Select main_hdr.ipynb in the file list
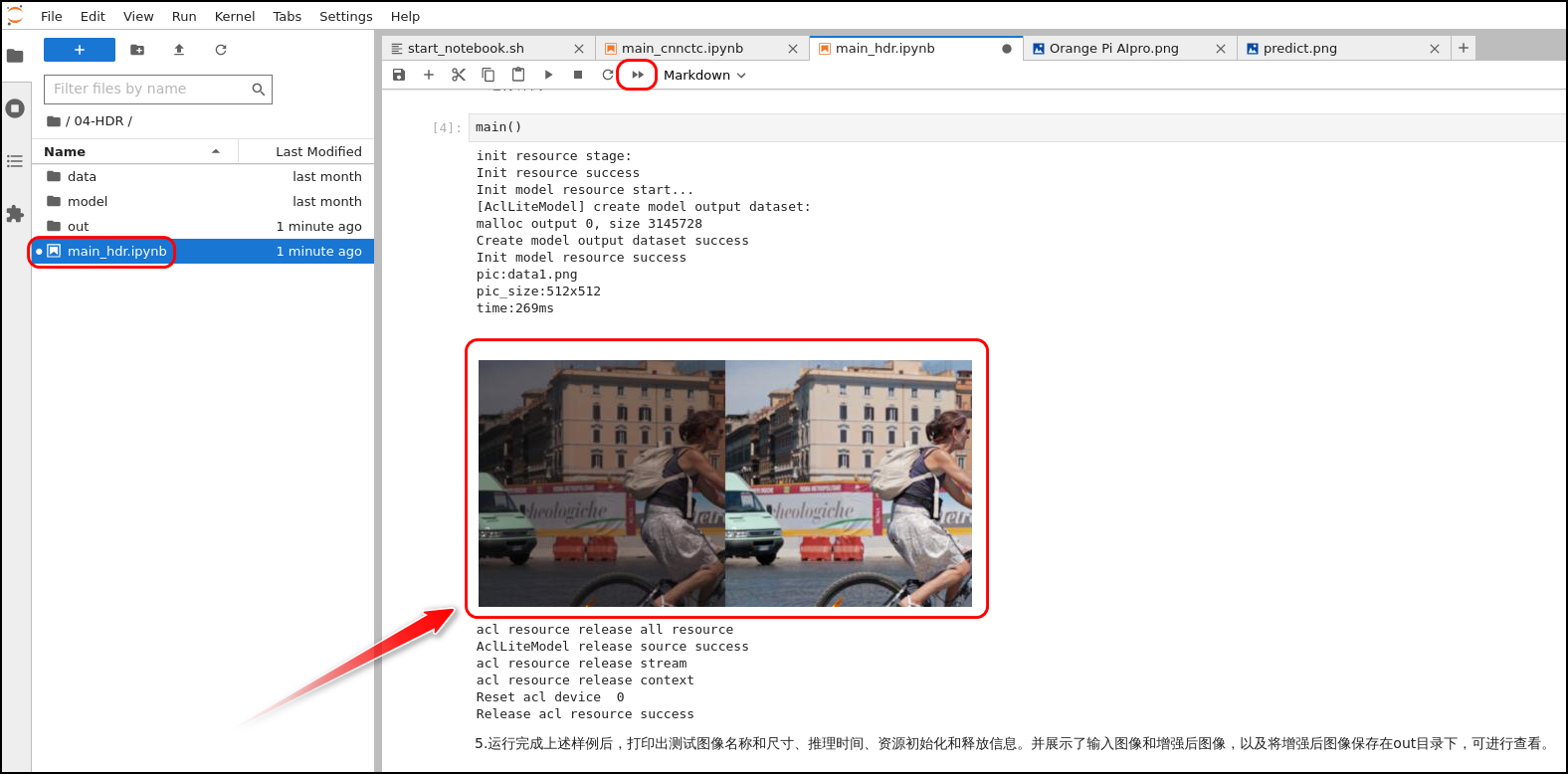1568x774 pixels. (x=203, y=251)
